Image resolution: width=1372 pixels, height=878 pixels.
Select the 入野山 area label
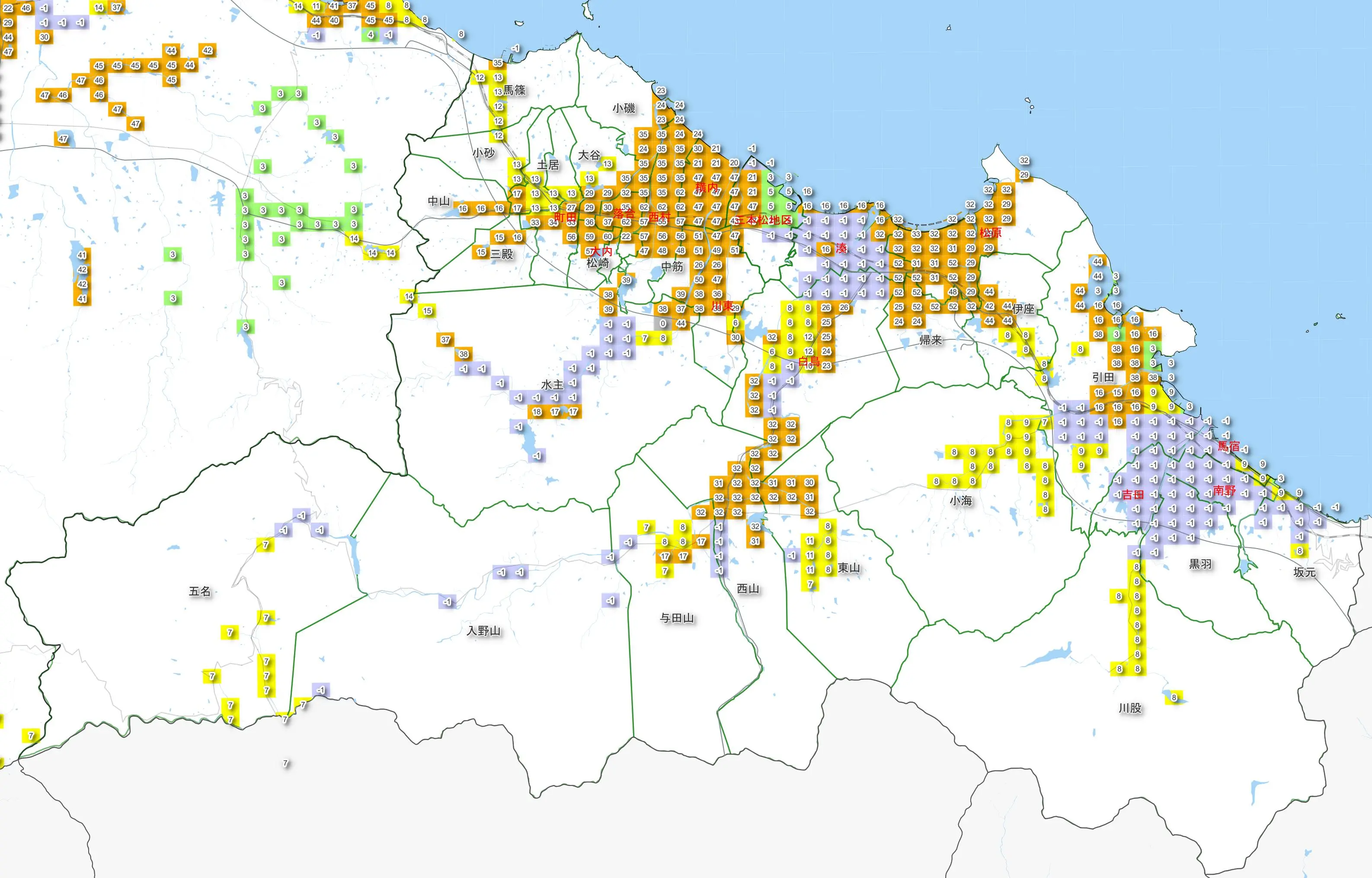pyautogui.click(x=483, y=631)
